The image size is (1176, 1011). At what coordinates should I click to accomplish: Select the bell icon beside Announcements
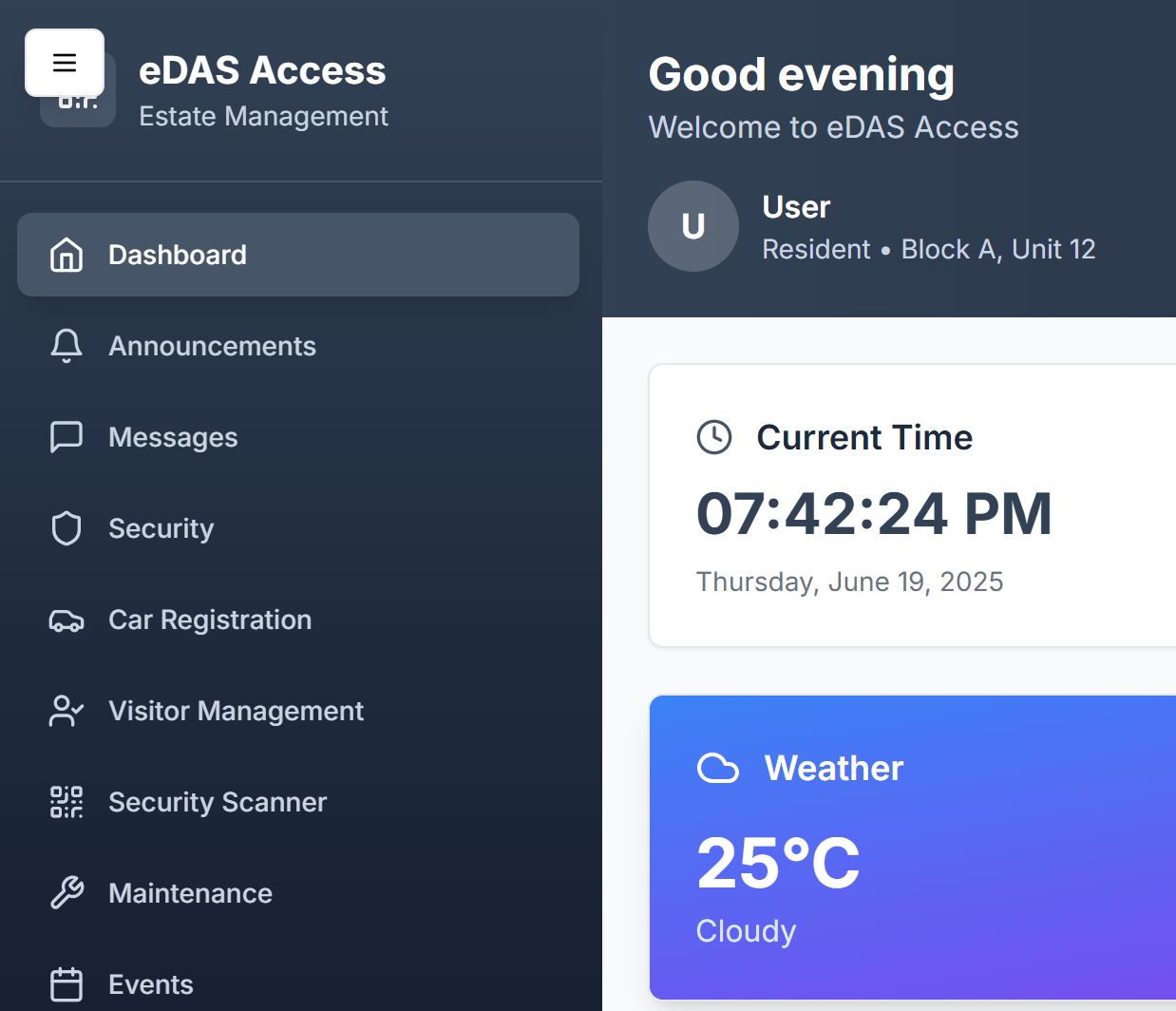click(x=66, y=346)
